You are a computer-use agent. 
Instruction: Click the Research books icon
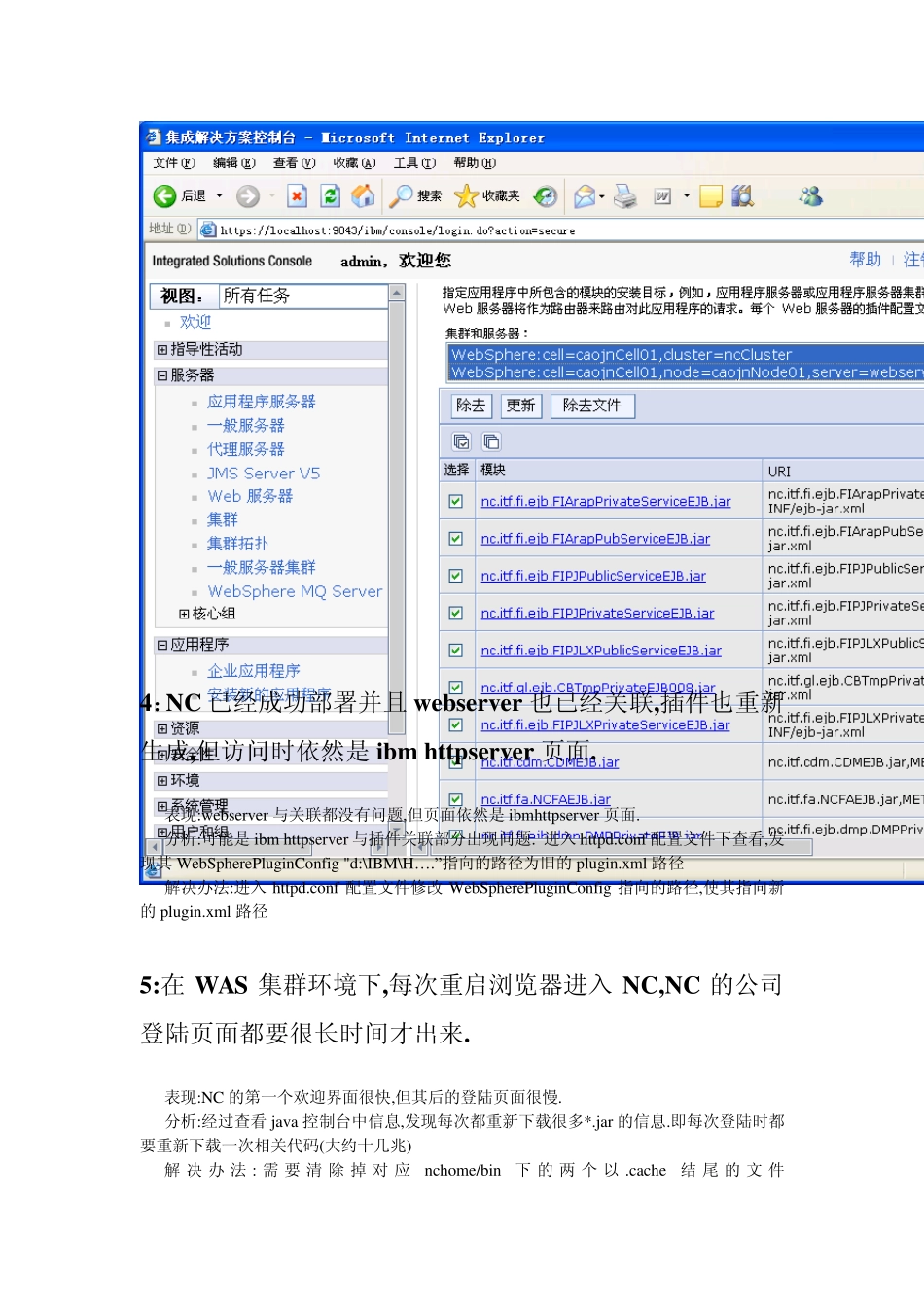(x=743, y=196)
